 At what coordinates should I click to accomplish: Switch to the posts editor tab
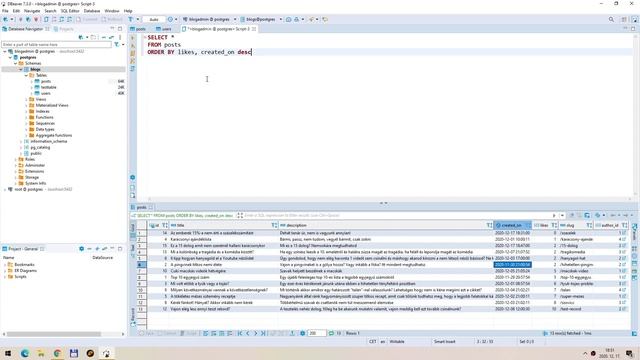click(138, 29)
